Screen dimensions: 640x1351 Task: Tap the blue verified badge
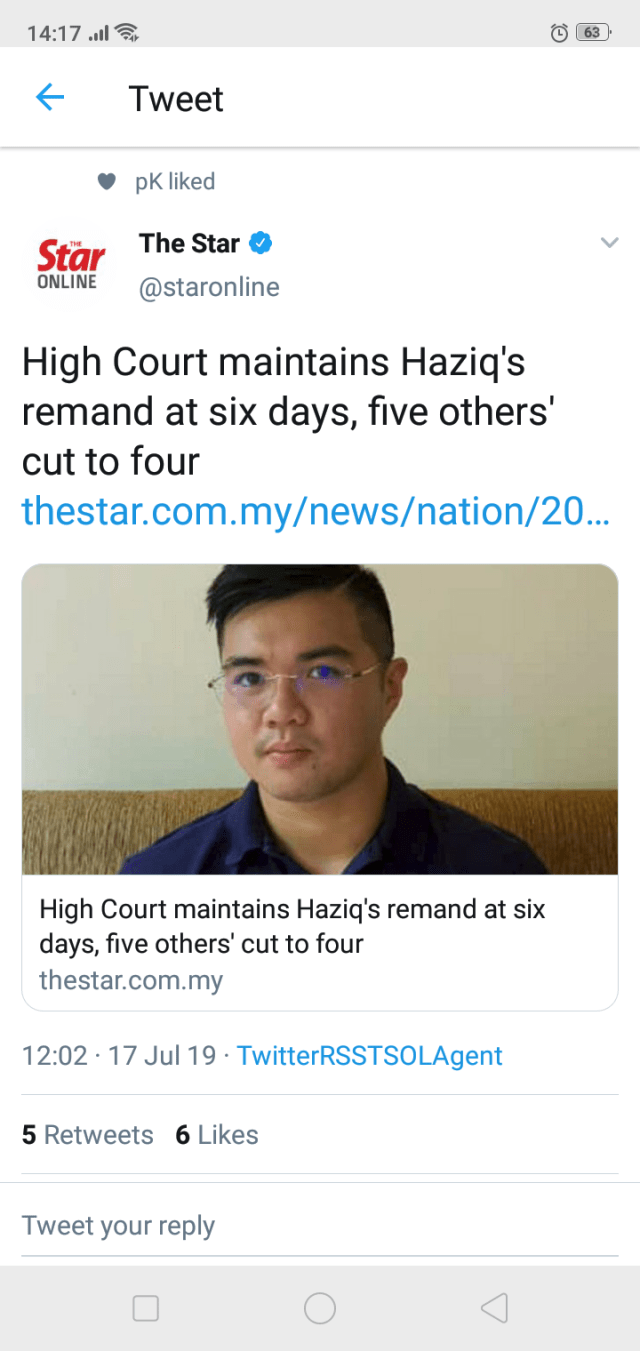(262, 243)
